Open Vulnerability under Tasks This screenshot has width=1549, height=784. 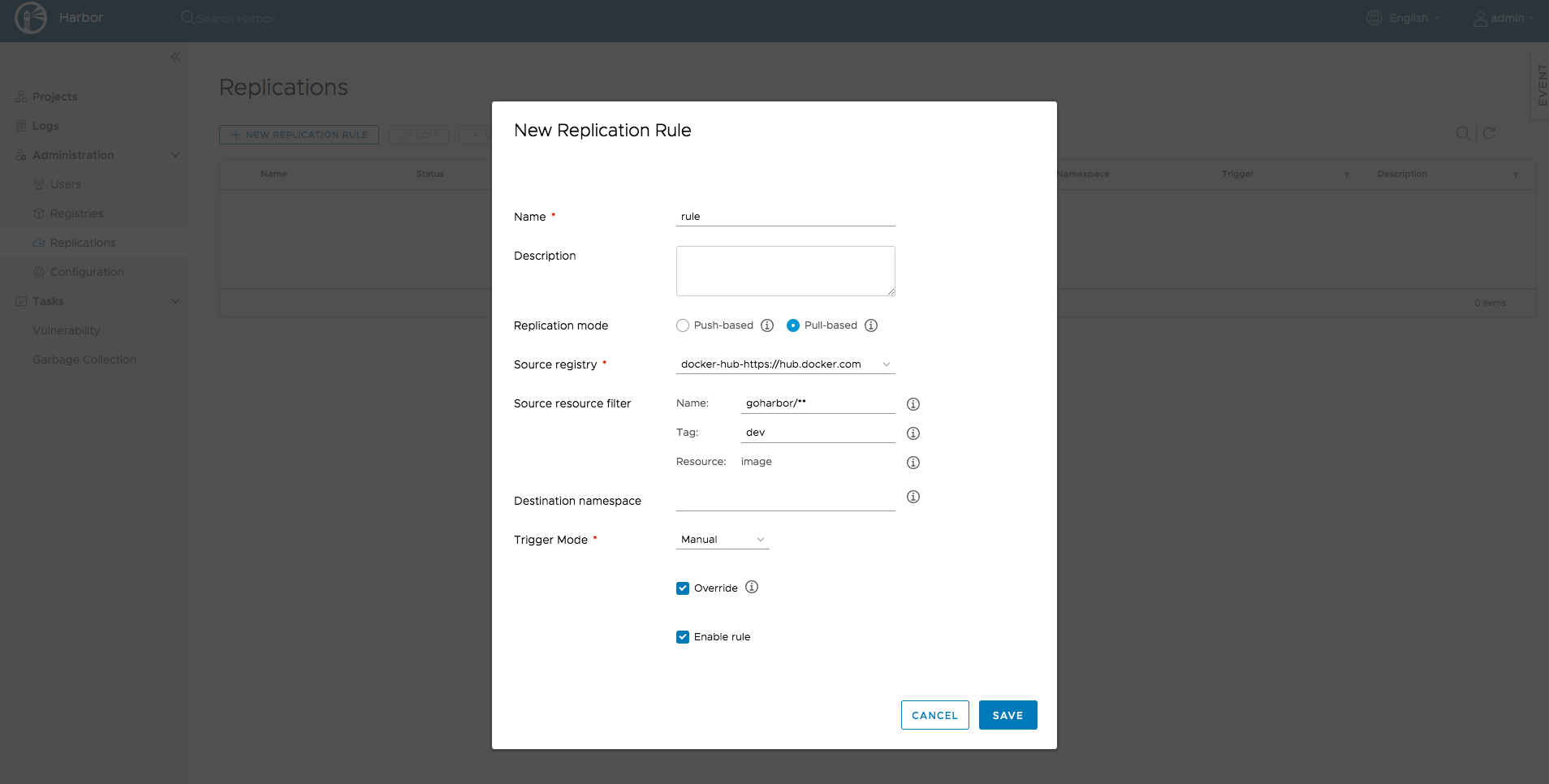click(x=67, y=330)
